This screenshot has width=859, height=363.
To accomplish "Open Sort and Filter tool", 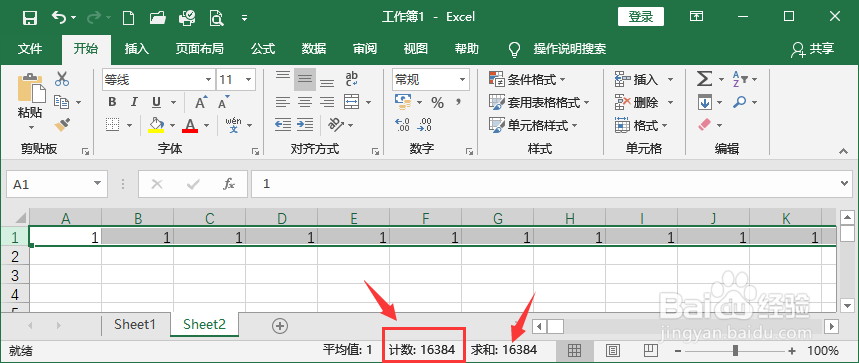I will 739,79.
